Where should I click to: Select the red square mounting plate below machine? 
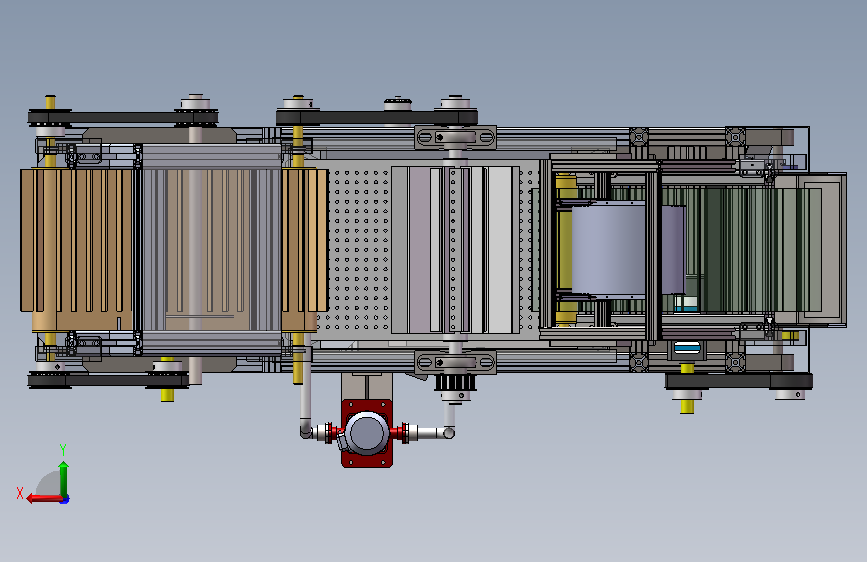click(367, 433)
